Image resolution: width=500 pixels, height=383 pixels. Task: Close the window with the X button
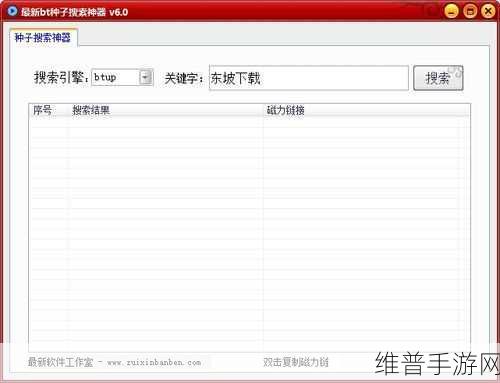pos(488,11)
